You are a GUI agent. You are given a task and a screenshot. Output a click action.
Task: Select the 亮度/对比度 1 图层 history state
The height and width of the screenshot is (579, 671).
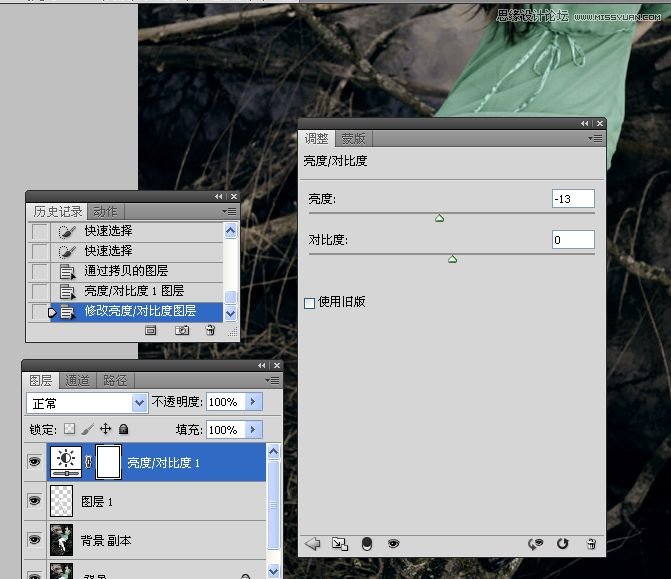coord(137,291)
